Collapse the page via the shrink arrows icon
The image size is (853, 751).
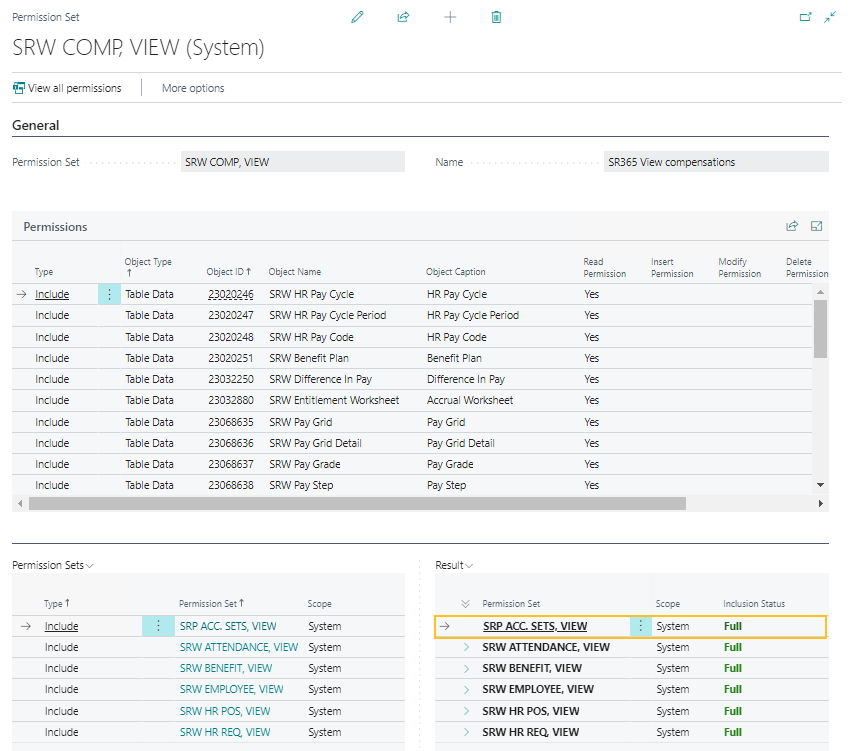click(829, 17)
